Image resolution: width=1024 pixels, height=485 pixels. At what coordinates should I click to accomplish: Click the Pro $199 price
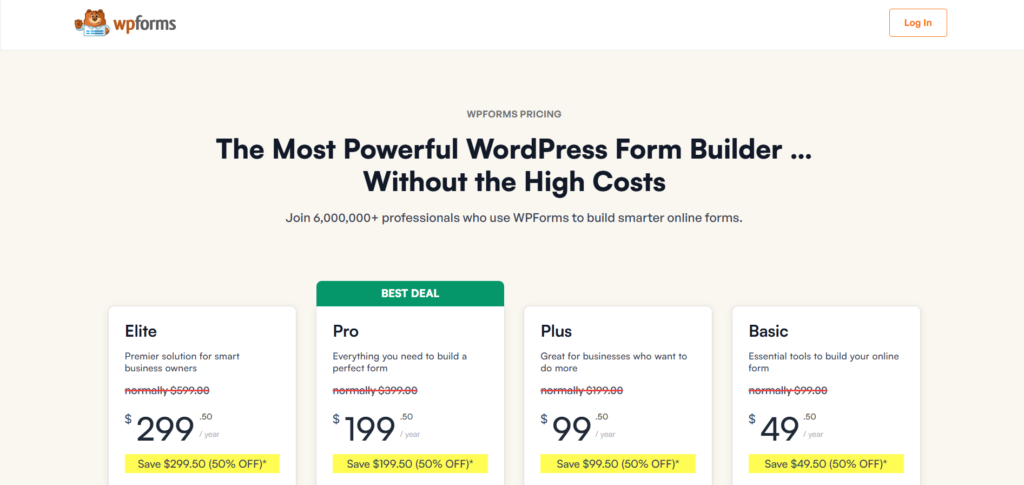coord(369,429)
